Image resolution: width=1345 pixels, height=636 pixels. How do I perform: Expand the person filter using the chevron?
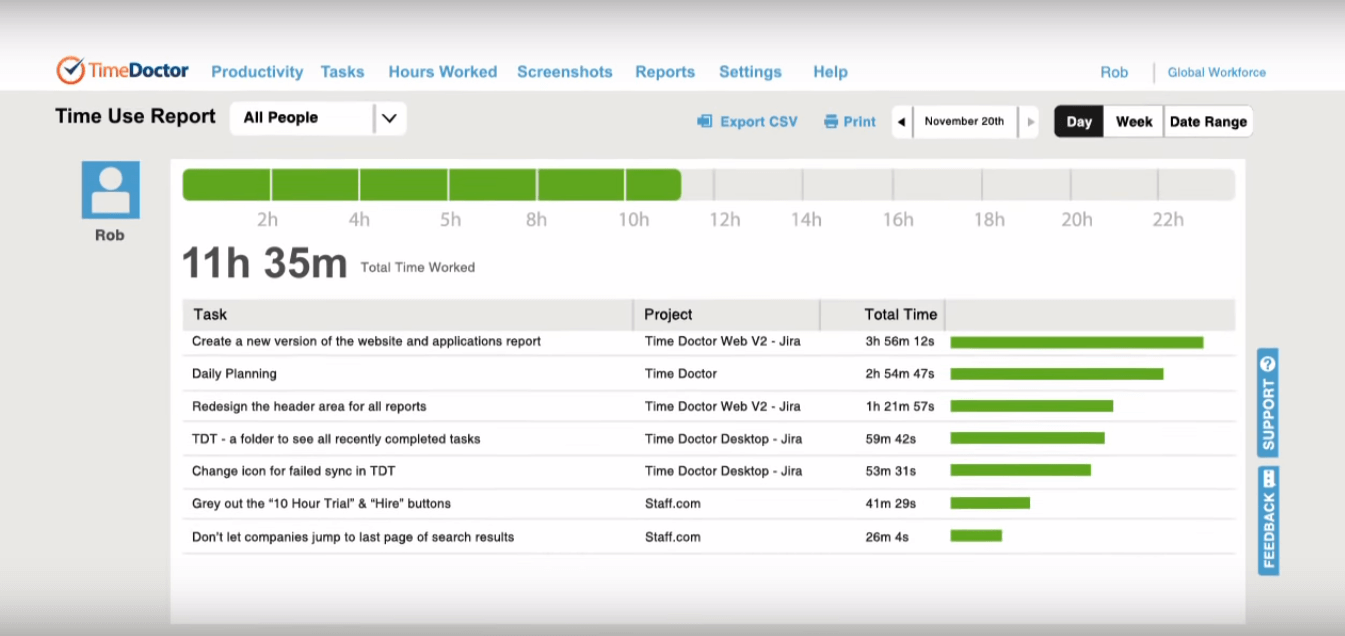(389, 117)
